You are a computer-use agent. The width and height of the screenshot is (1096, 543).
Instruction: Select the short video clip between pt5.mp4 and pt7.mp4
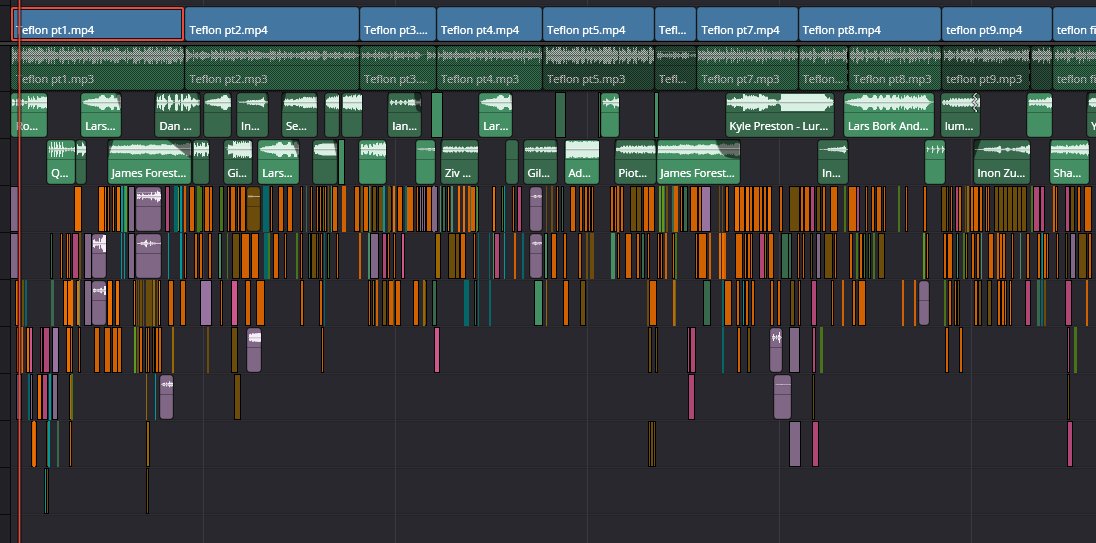675,24
